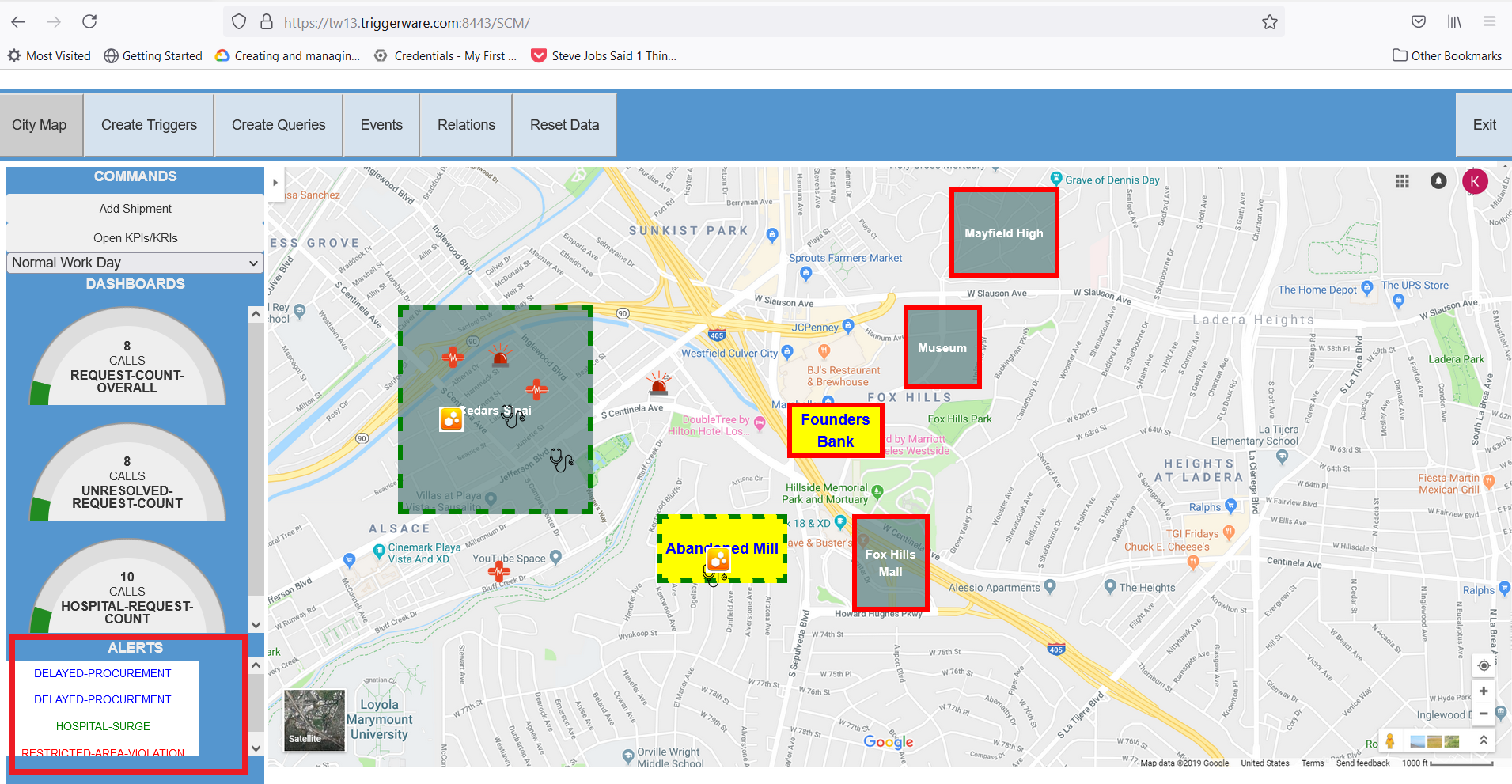Click red ambulance cross near Bluff Creek Dr
Image resolution: width=1512 pixels, height=784 pixels.
coord(498,571)
